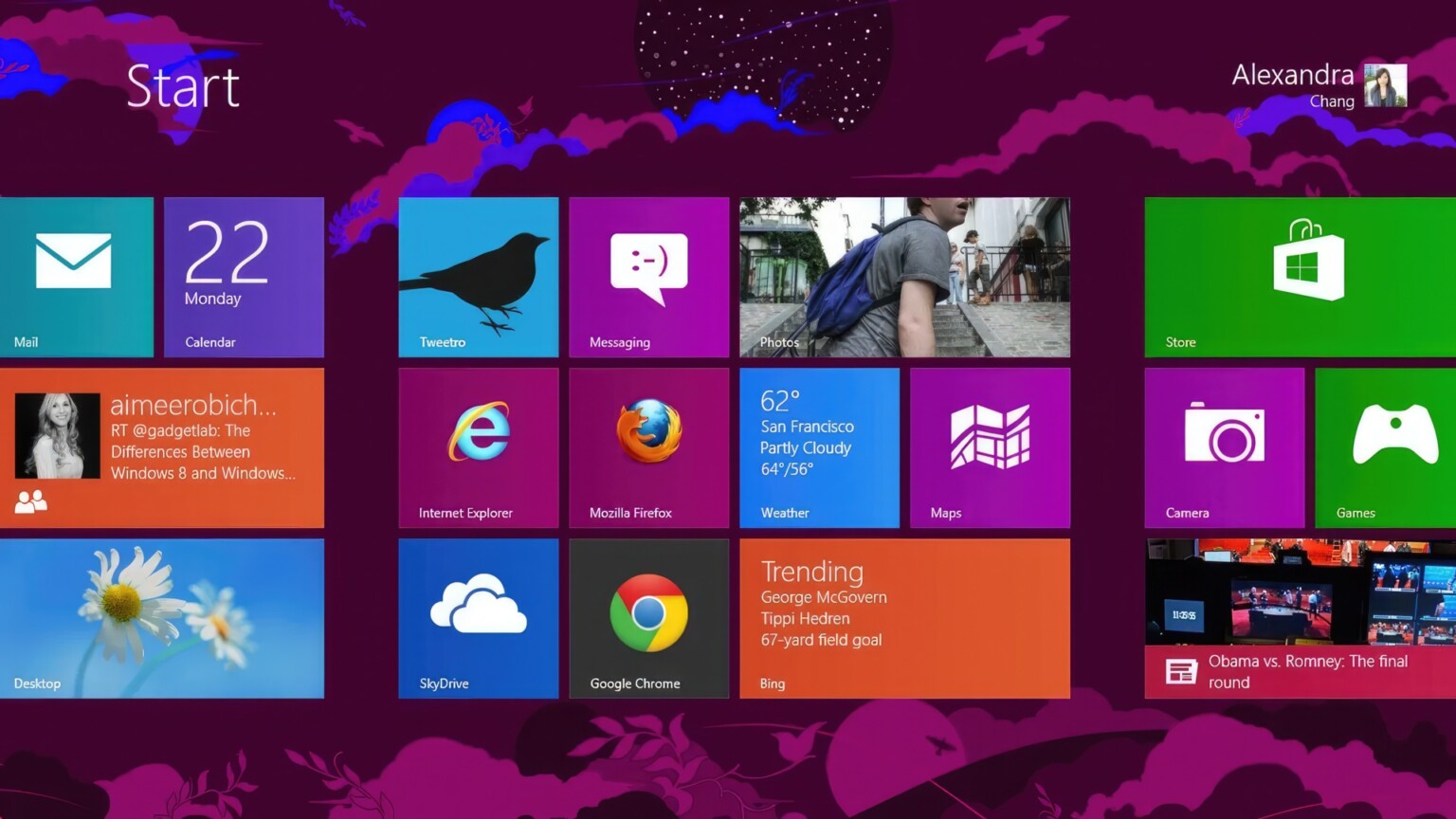Open the Windows Store

[x=1299, y=275]
